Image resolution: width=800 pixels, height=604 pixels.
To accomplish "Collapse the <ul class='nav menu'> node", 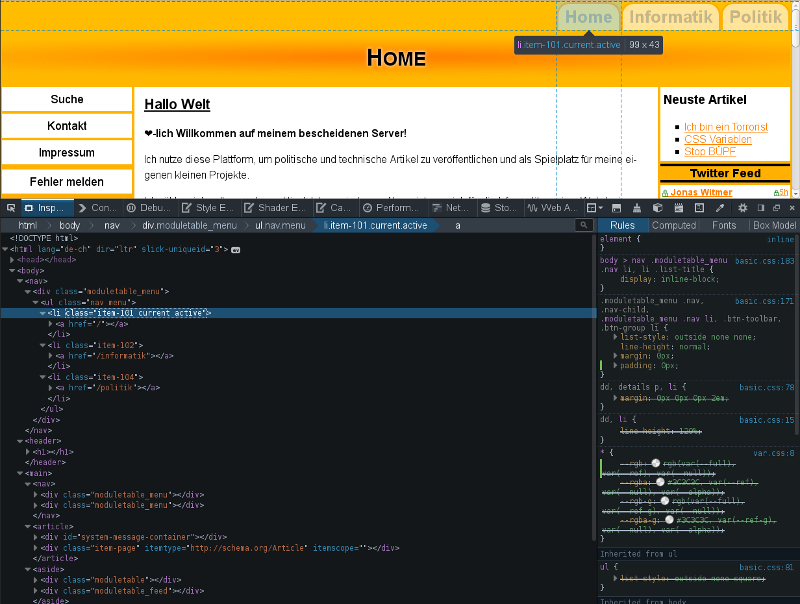I will 33,302.
